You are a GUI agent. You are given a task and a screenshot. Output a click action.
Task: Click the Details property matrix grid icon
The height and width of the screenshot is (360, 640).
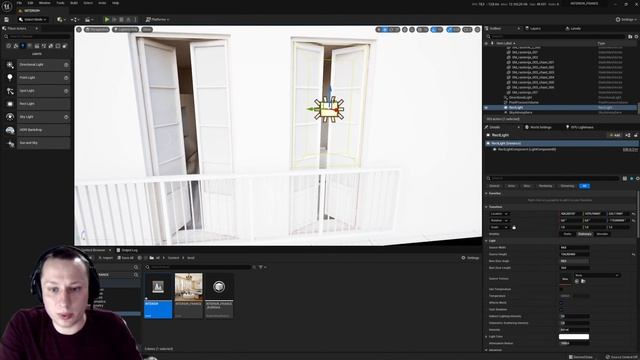tap(624, 178)
